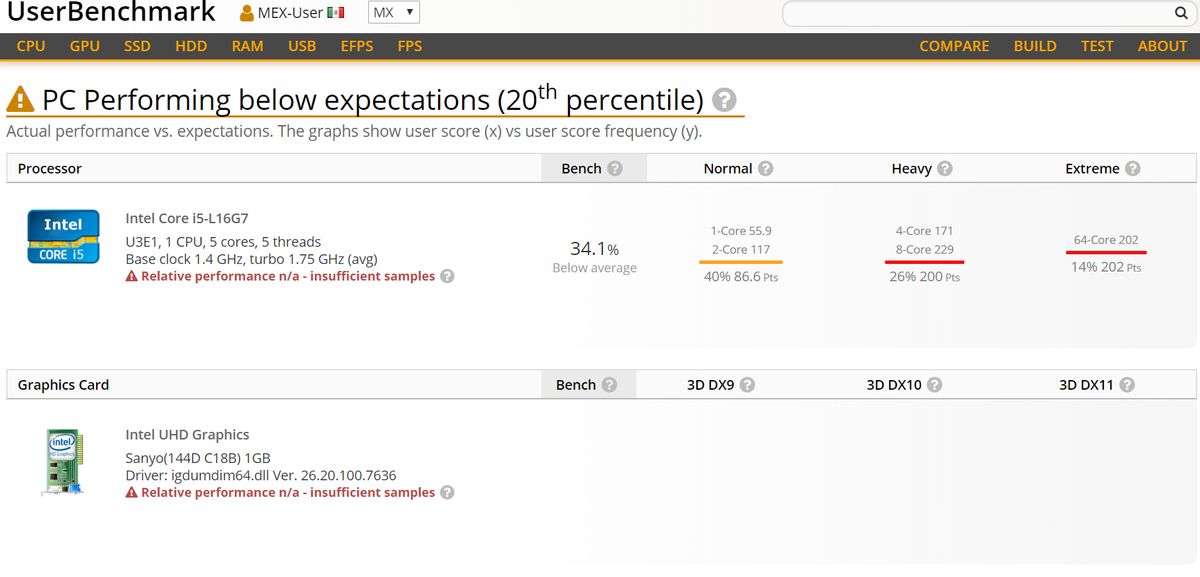Open the USB menu item
This screenshot has width=1200, height=577.
(x=302, y=46)
